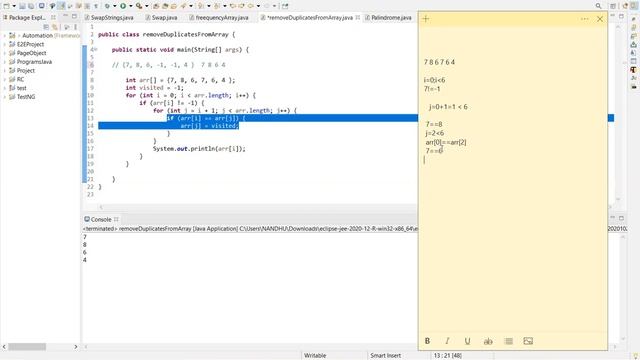Viewport: 640px width, 360px height.
Task: Click the Debug bug icon in toolbar
Action: click(x=107, y=6)
